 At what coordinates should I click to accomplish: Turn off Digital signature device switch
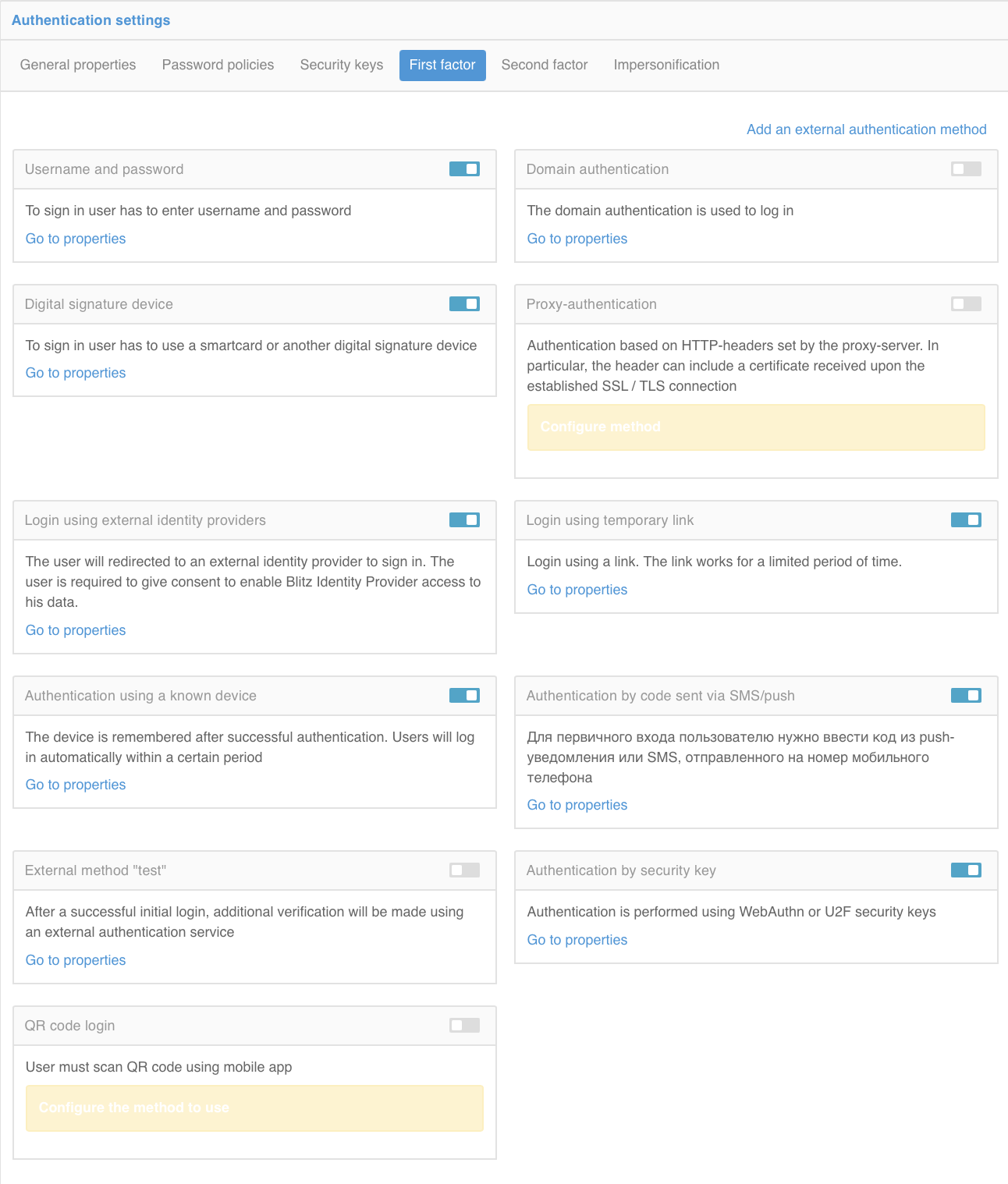click(464, 304)
